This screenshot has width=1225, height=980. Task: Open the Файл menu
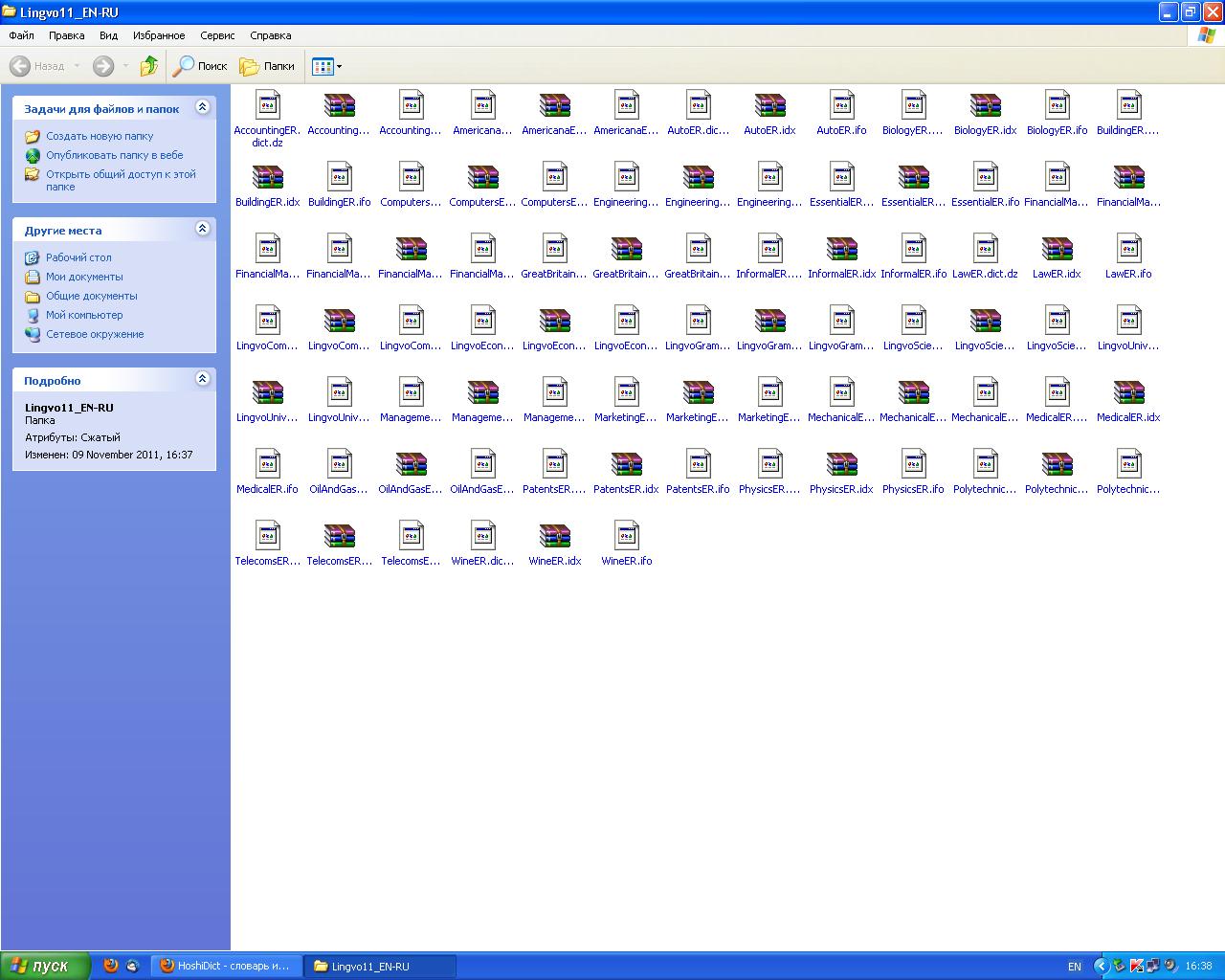point(21,35)
